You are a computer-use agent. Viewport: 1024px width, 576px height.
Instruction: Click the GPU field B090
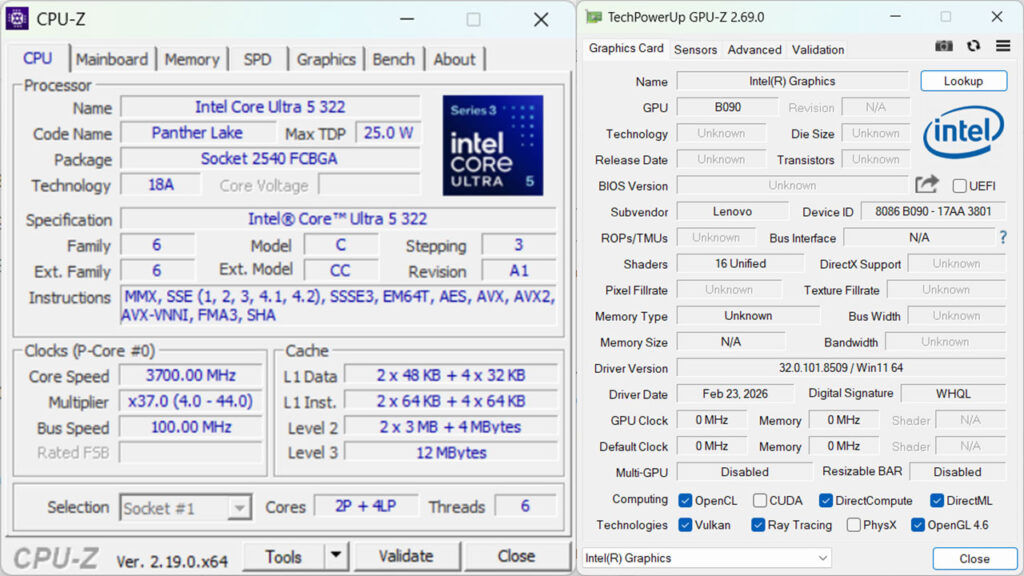tap(728, 107)
